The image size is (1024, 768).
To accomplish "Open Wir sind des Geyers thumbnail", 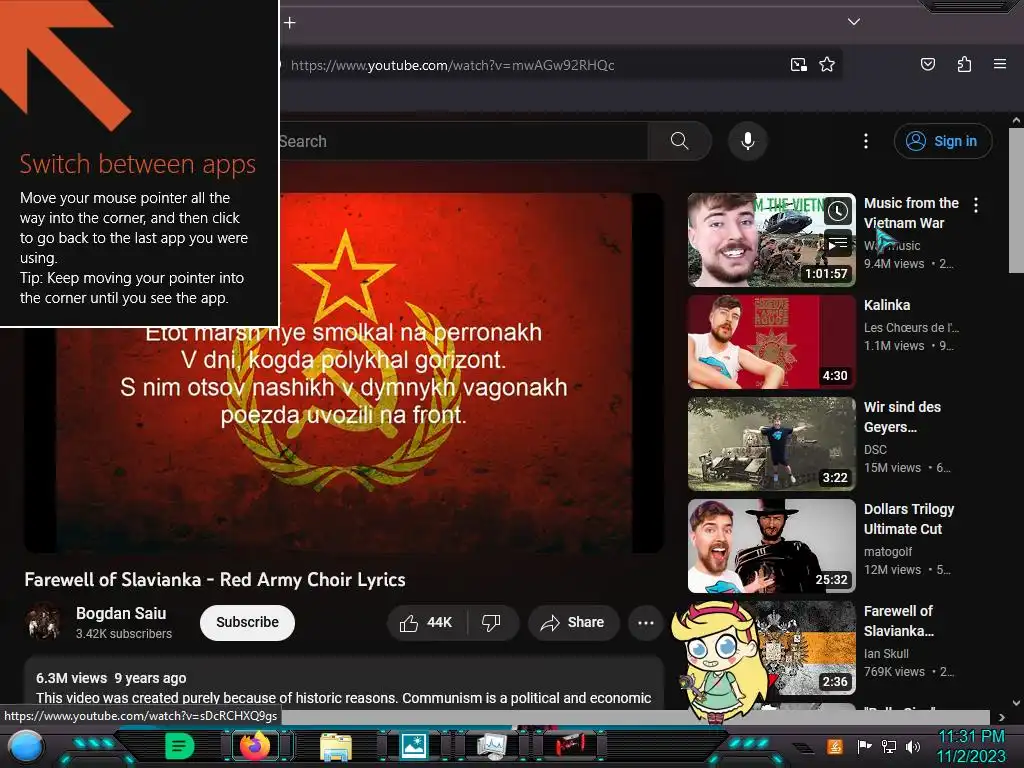I will tap(771, 443).
